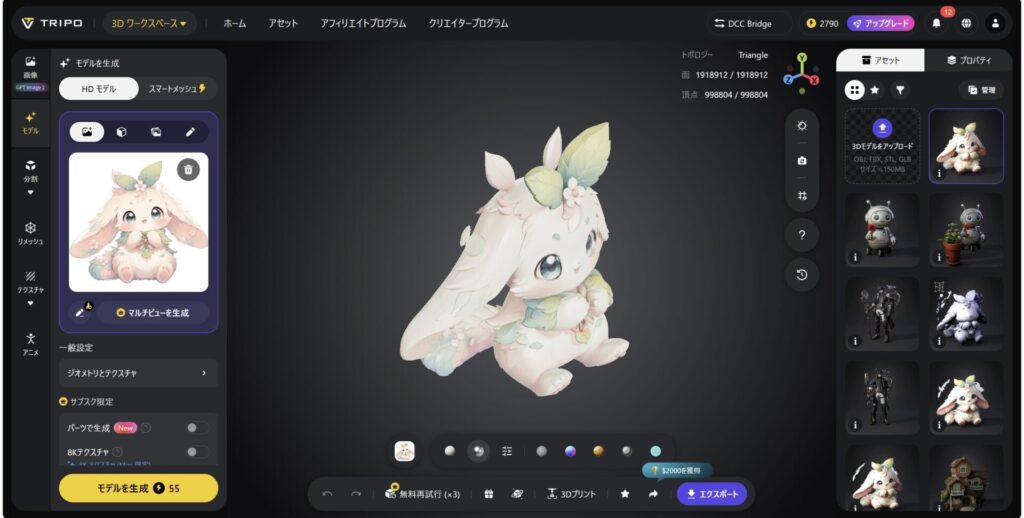Click 無料再試行 (×3) retry button

click(x=423, y=494)
